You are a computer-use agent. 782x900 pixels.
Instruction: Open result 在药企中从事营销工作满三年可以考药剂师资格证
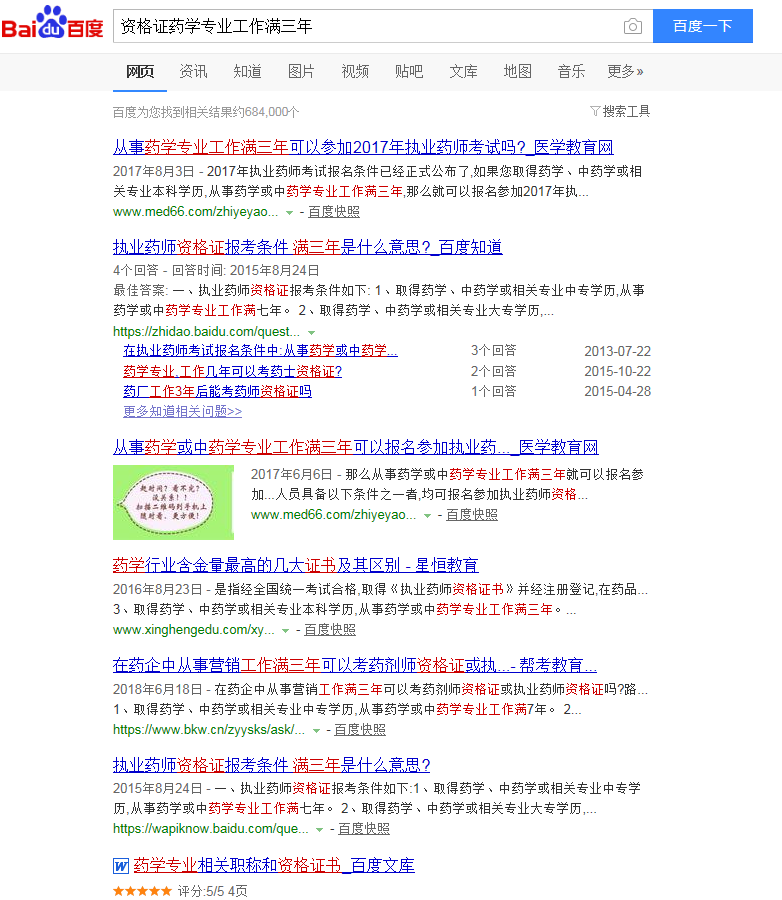click(x=355, y=665)
